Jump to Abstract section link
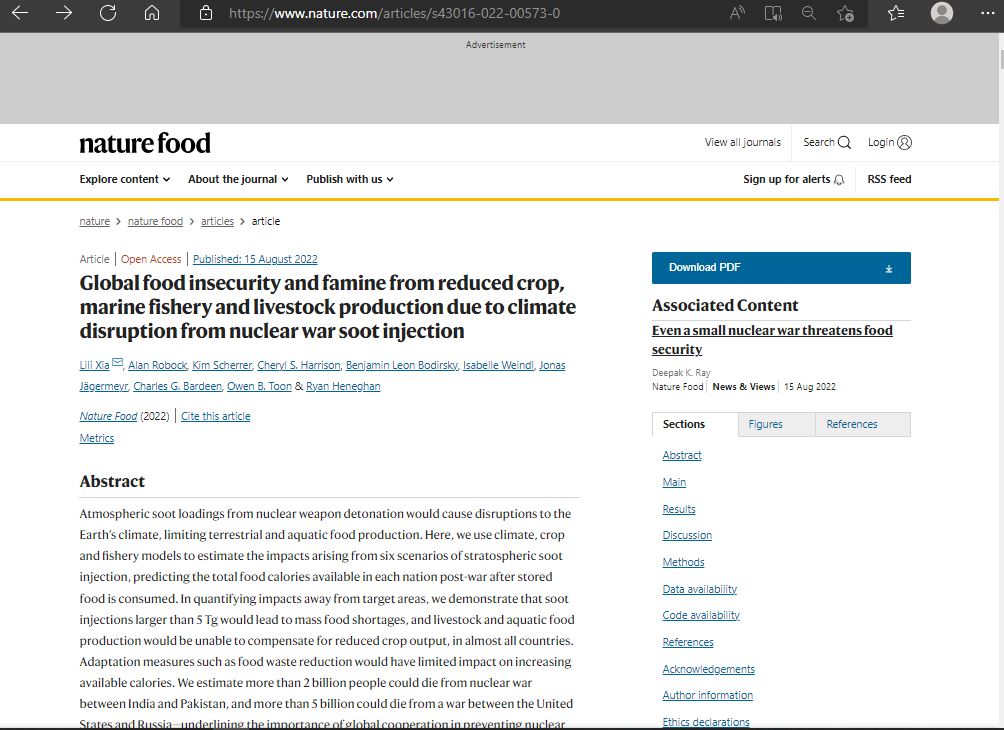Viewport: 1004px width, 730px height. (682, 455)
